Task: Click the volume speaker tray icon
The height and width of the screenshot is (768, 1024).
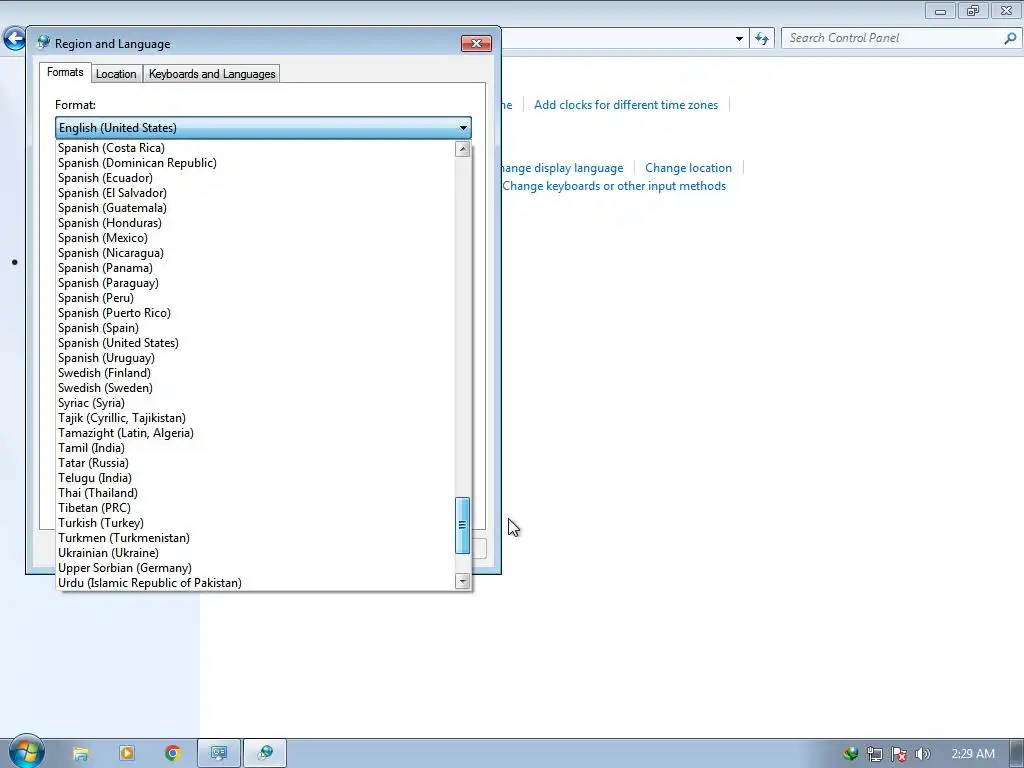Action: (922, 754)
